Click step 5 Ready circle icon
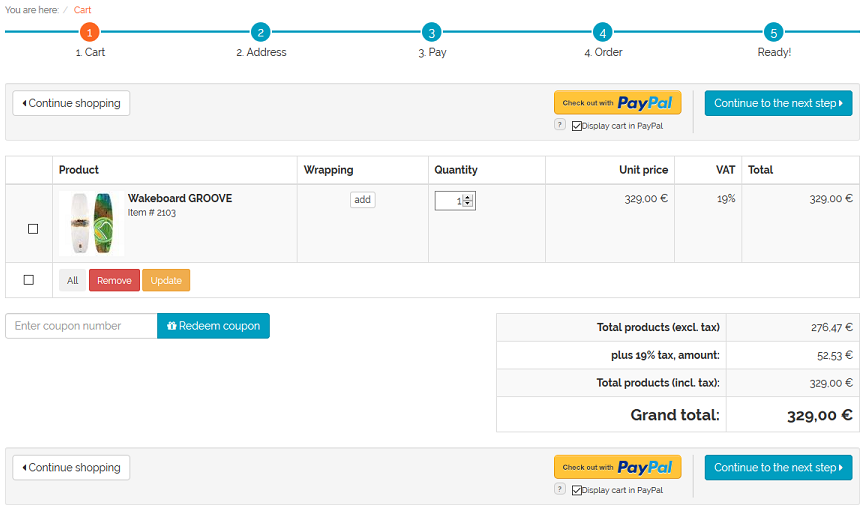 tap(773, 33)
